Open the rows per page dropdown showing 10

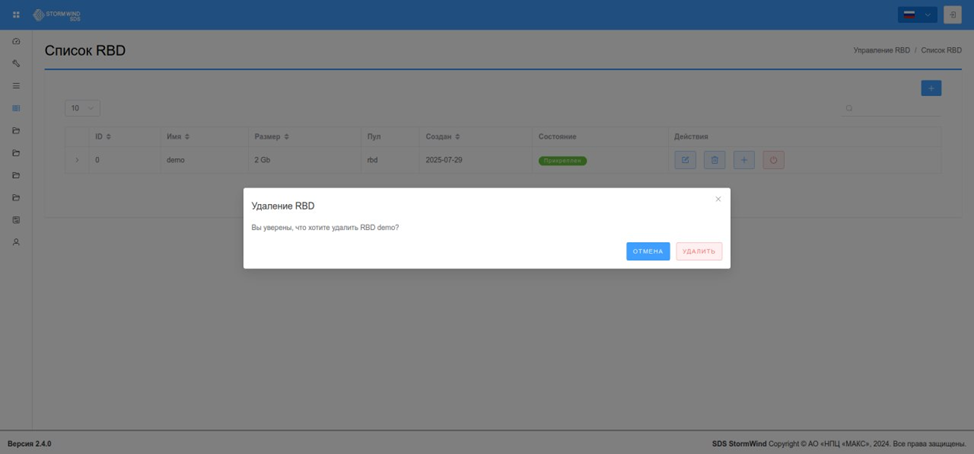click(83, 108)
